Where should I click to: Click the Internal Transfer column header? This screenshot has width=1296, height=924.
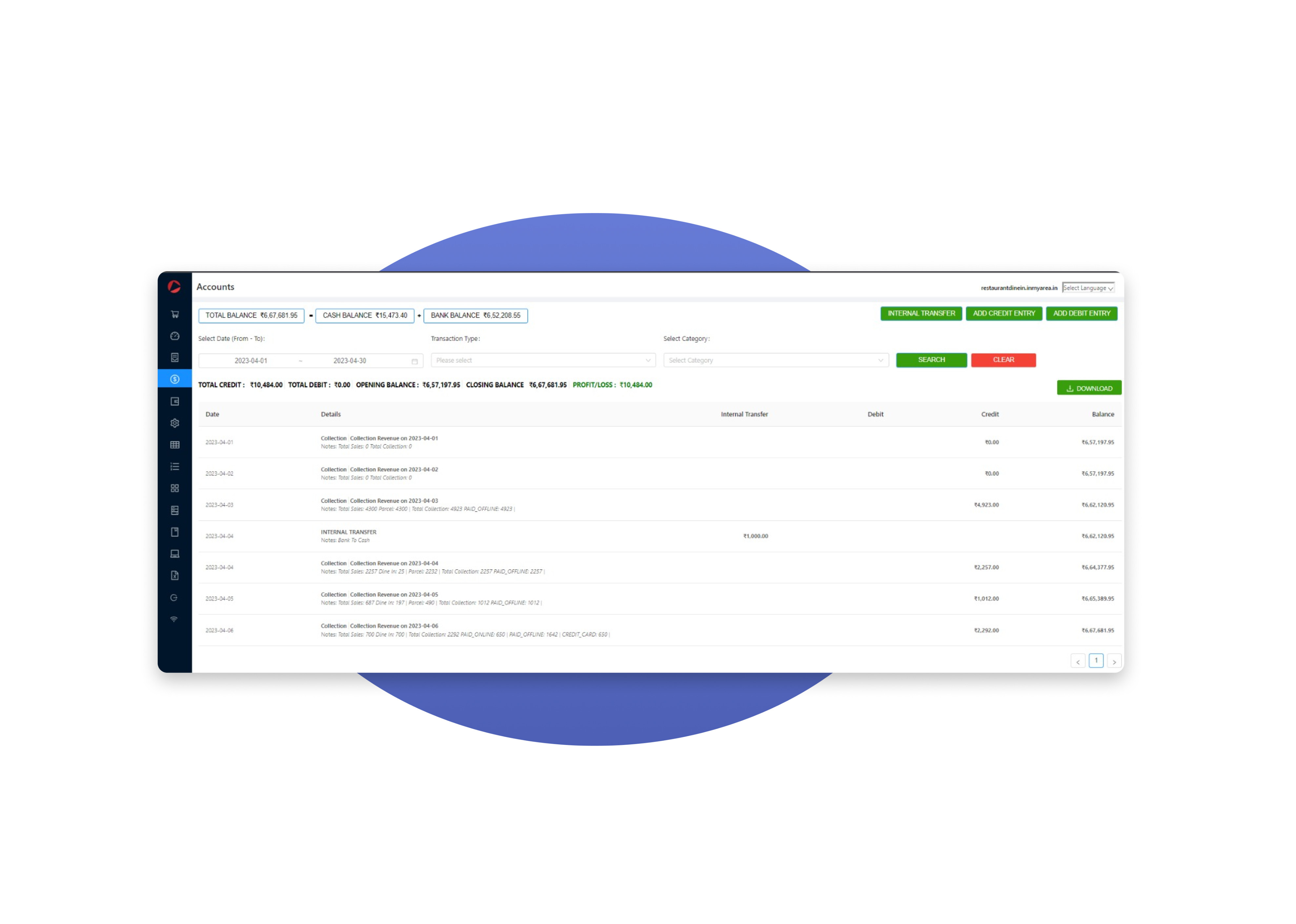click(x=744, y=414)
